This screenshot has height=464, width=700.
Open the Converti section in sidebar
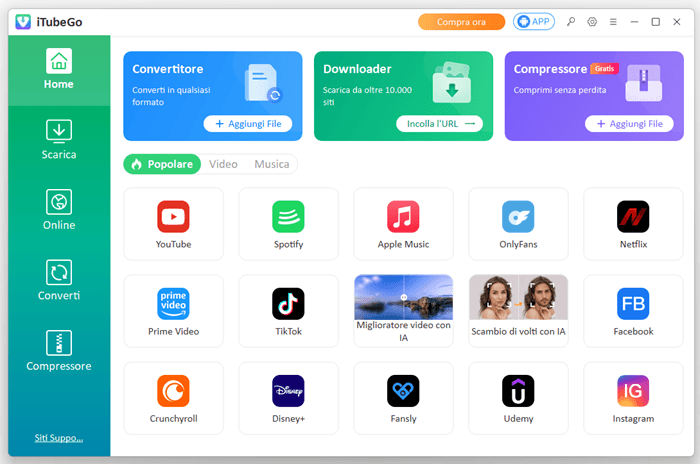(59, 280)
